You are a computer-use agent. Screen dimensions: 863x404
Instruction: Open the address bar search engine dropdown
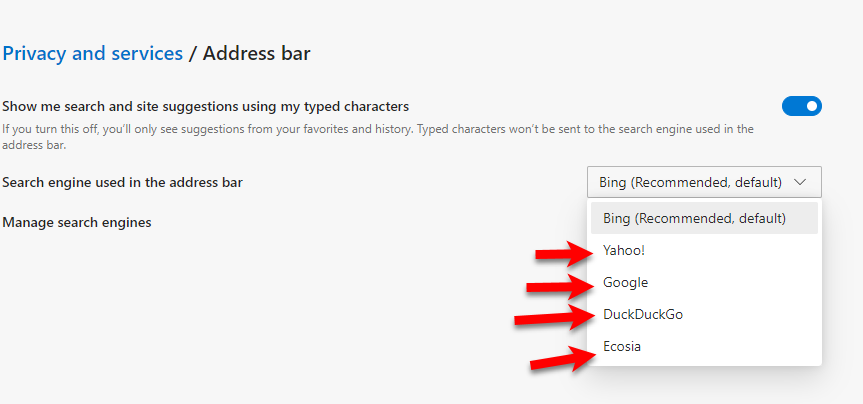tap(703, 182)
